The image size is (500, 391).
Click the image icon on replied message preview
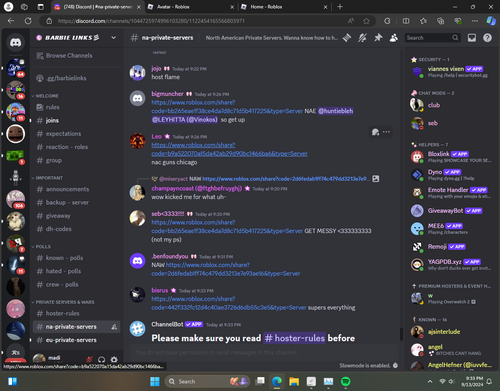click(x=376, y=179)
